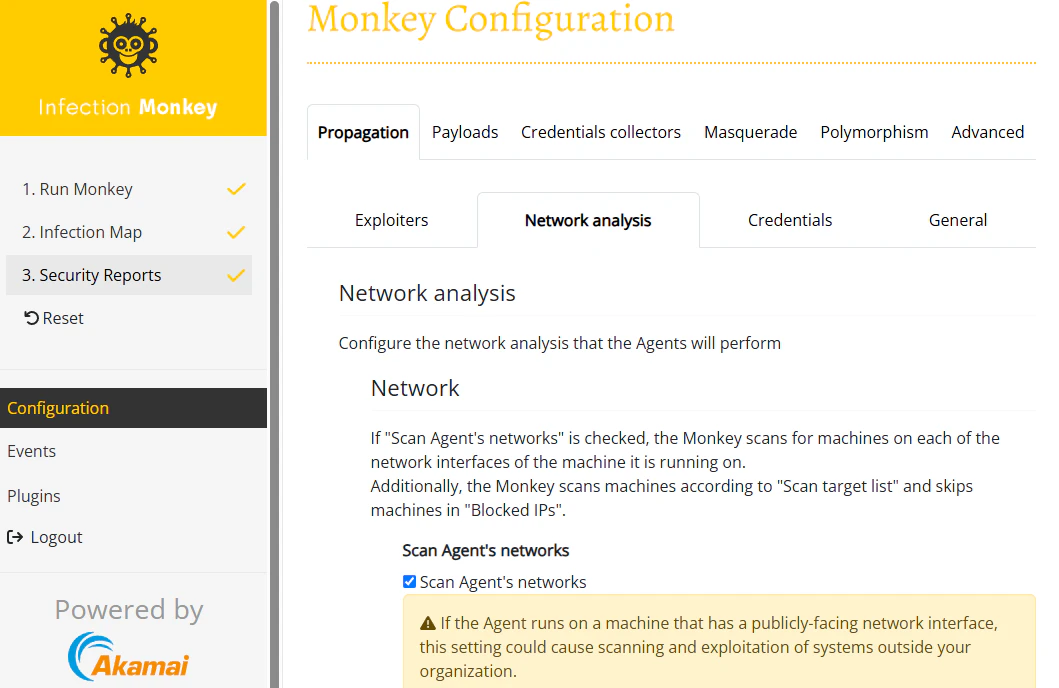The width and height of the screenshot is (1059, 688).
Task: Click the warning triangle icon in yellow notice
Action: (428, 623)
